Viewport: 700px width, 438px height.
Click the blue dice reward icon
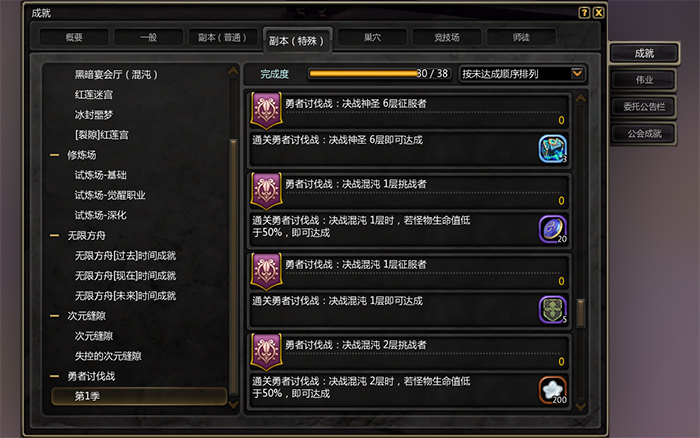click(553, 149)
